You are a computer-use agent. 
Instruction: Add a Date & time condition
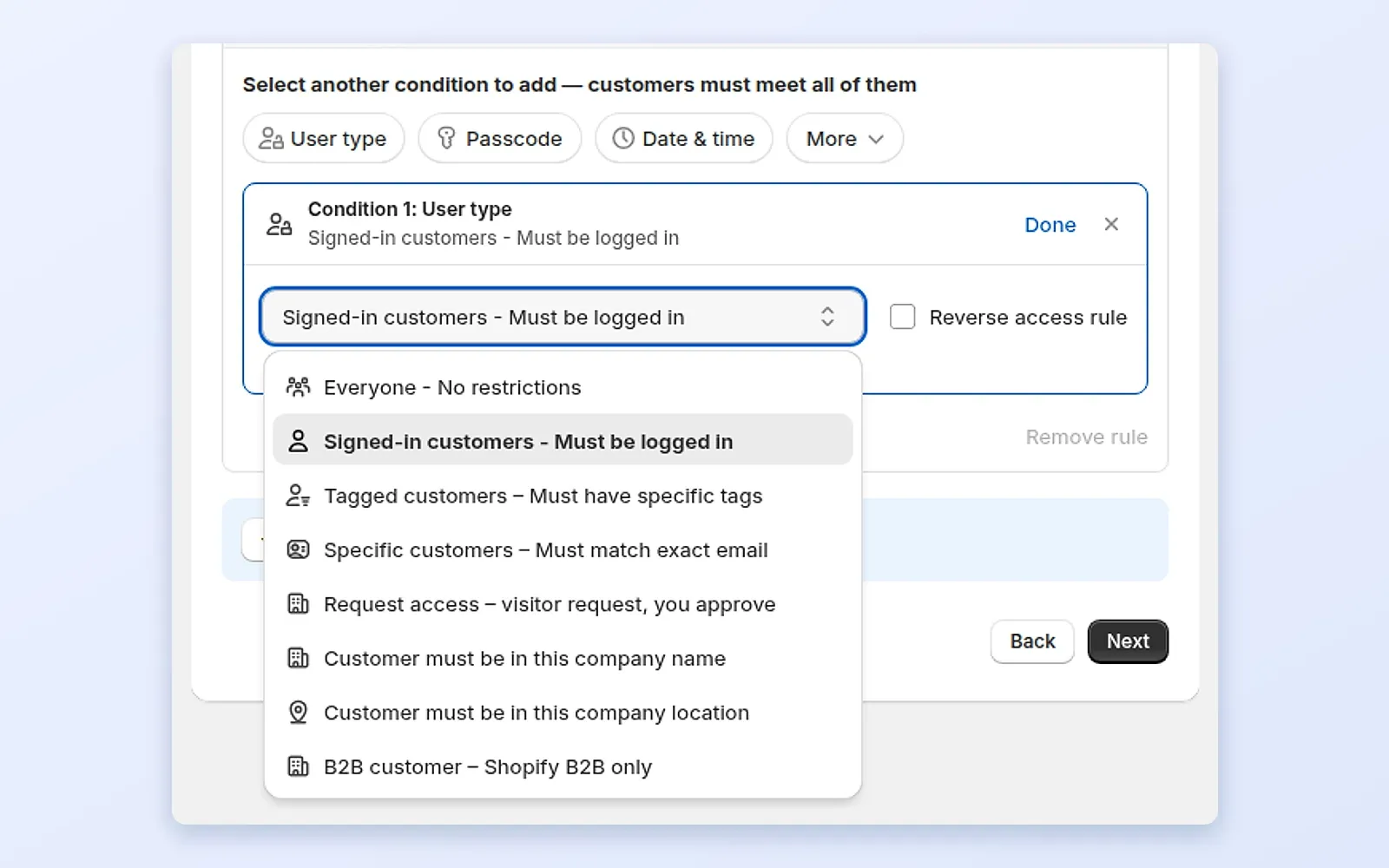tap(684, 139)
